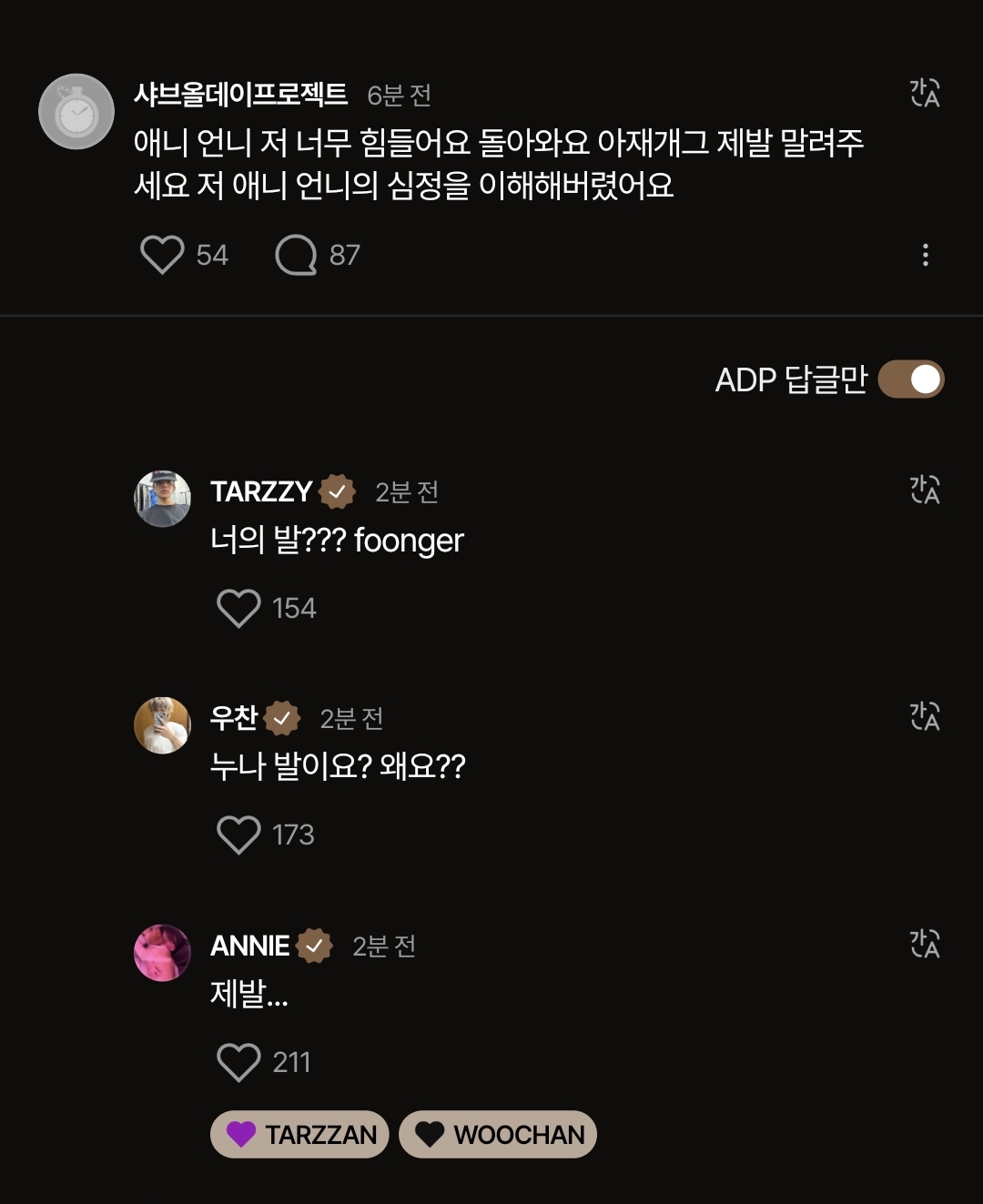Screen dimensions: 983x1204
Task: Select the WOOCHAN black heart tag
Action: (498, 1134)
